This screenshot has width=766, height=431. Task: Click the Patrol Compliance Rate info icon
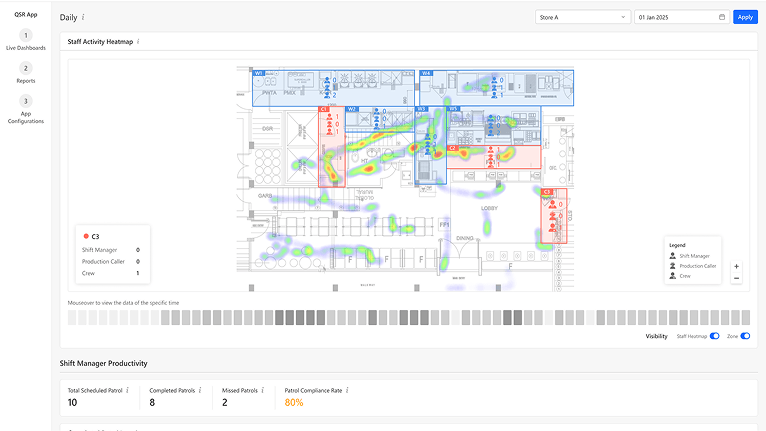[x=347, y=390]
